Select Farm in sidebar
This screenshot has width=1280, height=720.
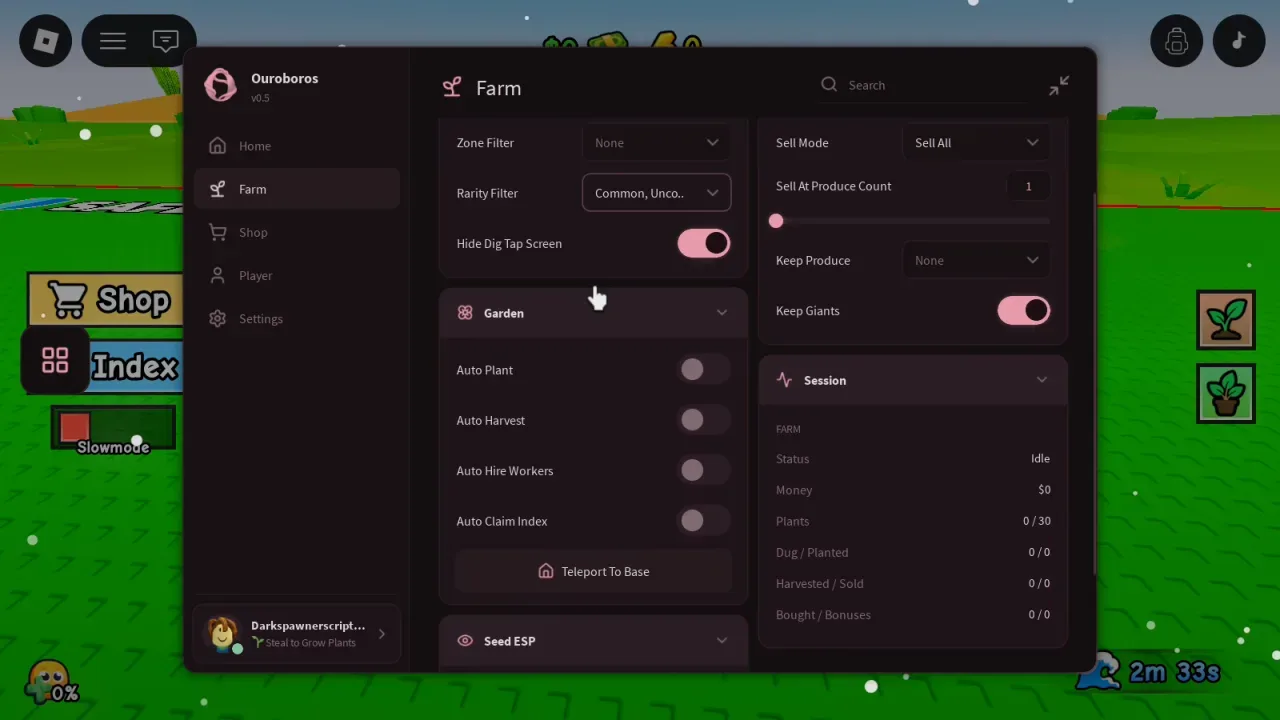coord(297,189)
